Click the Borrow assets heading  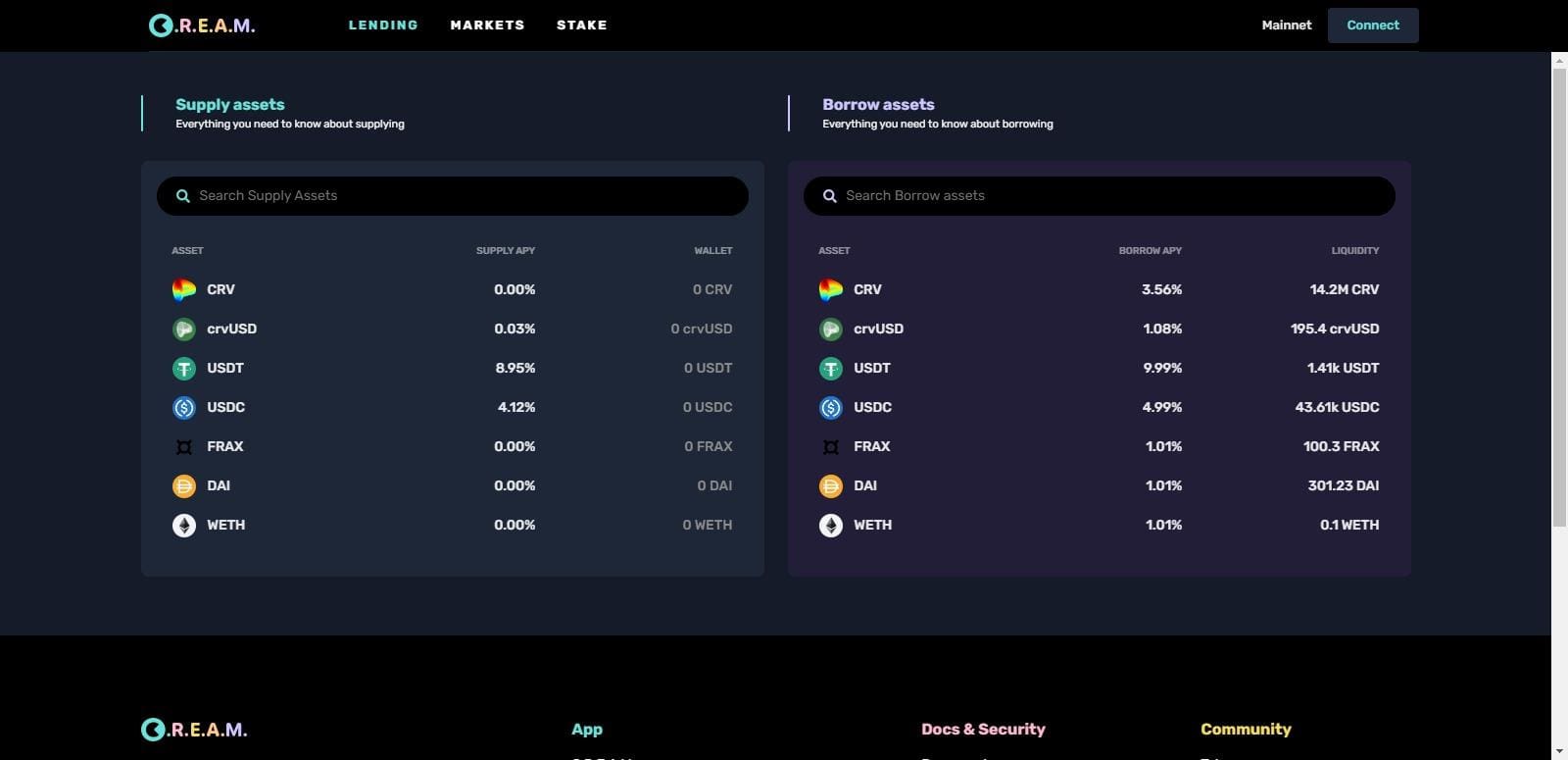878,105
